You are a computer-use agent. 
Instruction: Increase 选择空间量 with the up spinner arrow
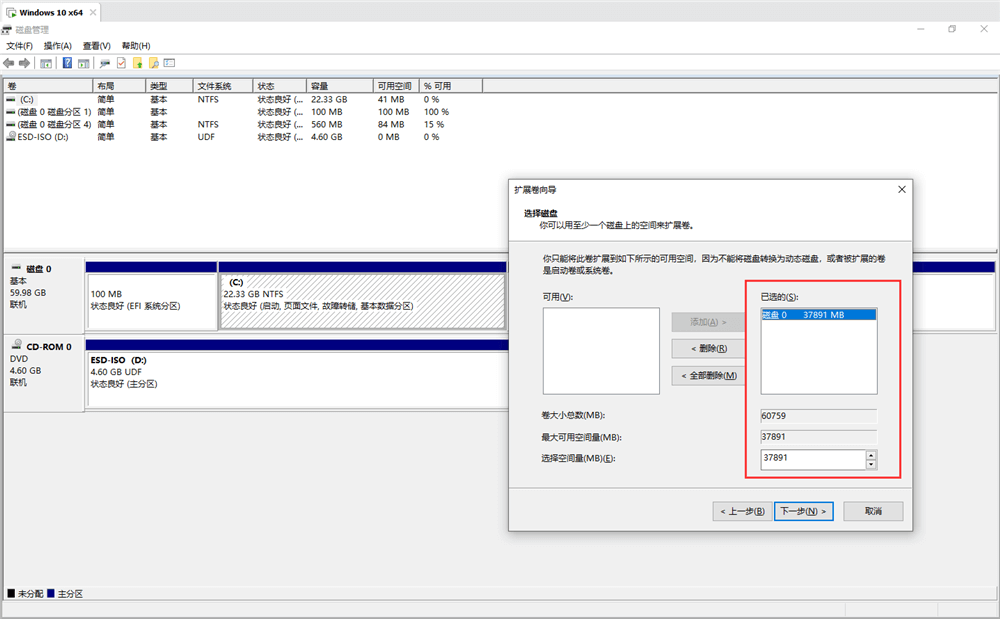point(871,454)
